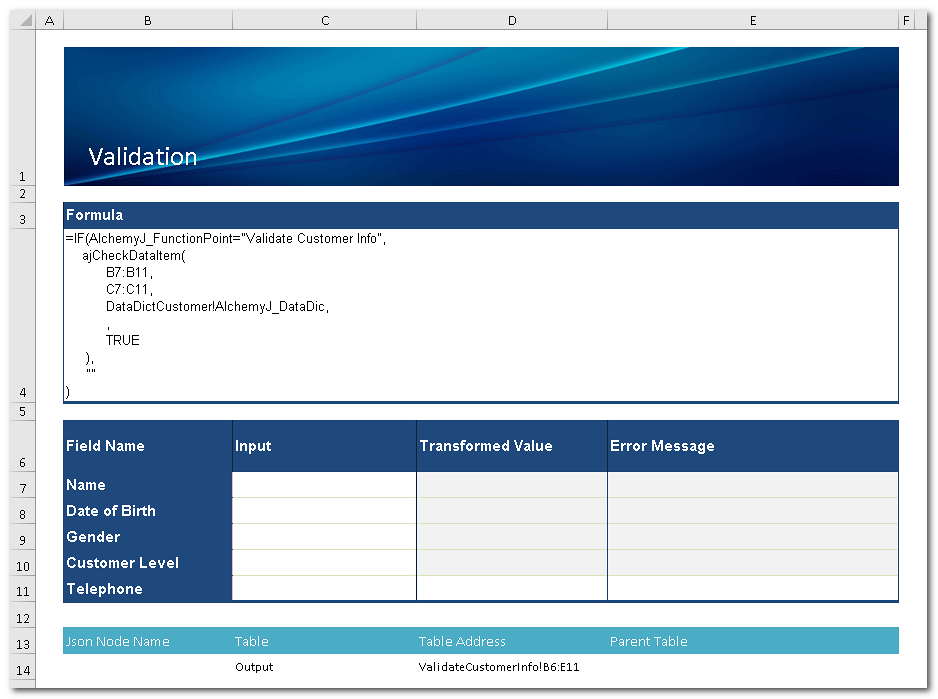Click the Validation banner title
This screenshot has height=699, width=938.
coord(142,157)
